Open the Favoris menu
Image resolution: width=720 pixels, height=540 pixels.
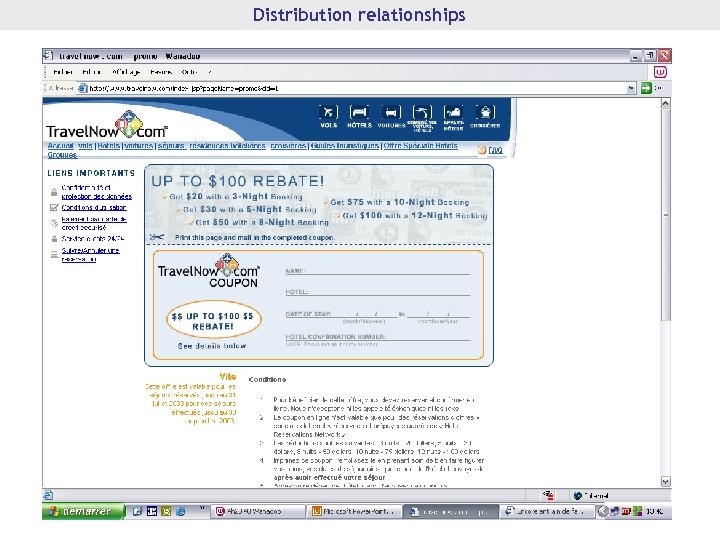click(161, 72)
